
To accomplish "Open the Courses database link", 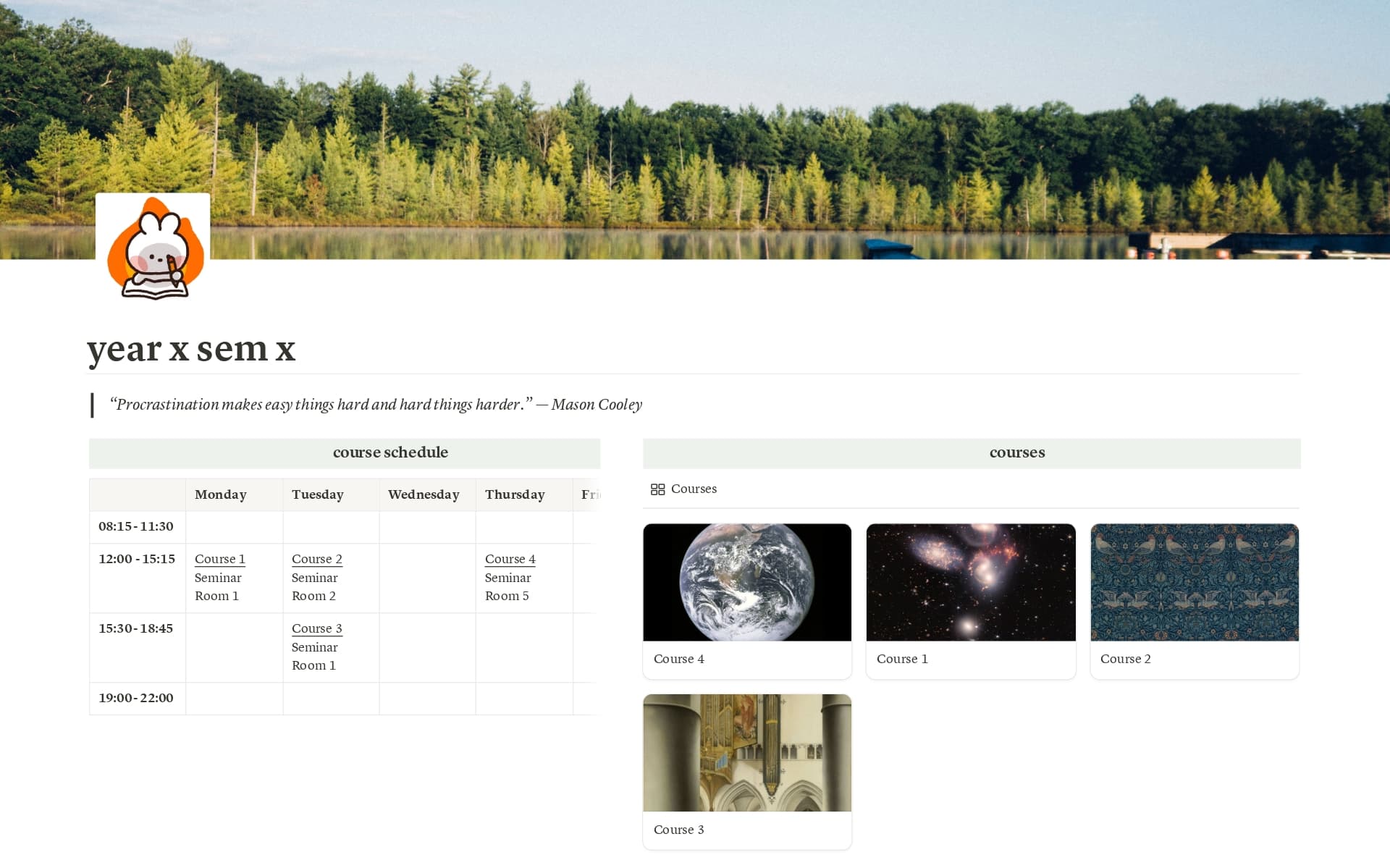I will click(693, 489).
